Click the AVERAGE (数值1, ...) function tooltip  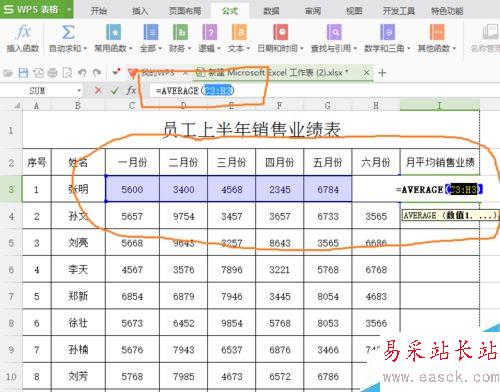click(x=450, y=215)
